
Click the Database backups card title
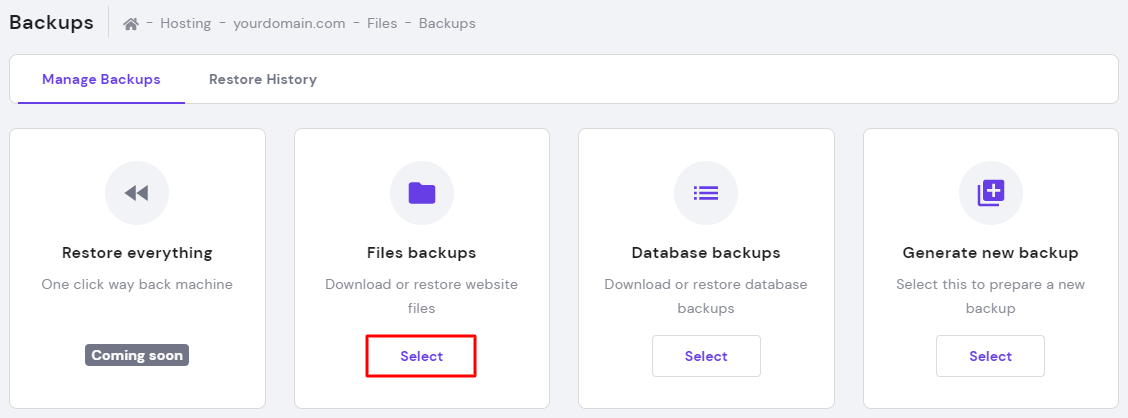point(706,253)
